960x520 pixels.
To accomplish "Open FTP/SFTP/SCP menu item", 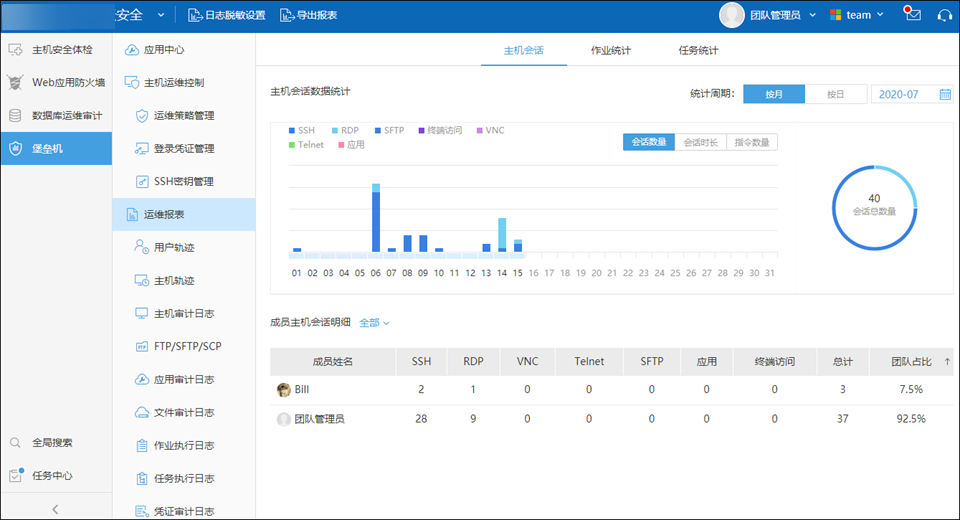I will 184,347.
